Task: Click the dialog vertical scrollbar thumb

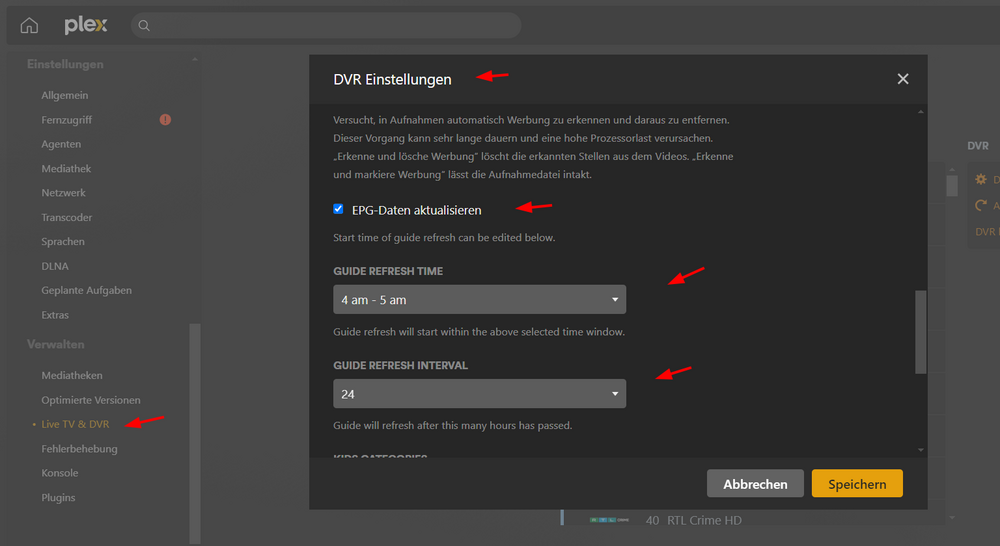Action: (x=920, y=332)
